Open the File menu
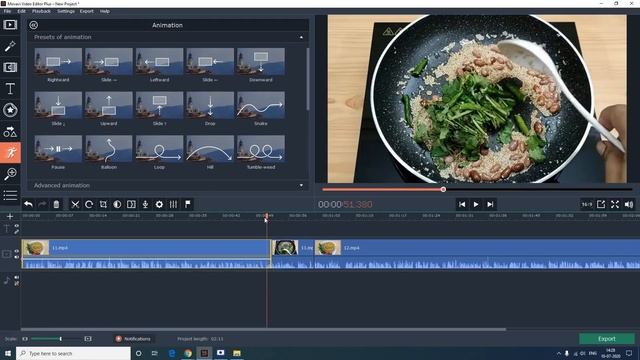 click(7, 11)
